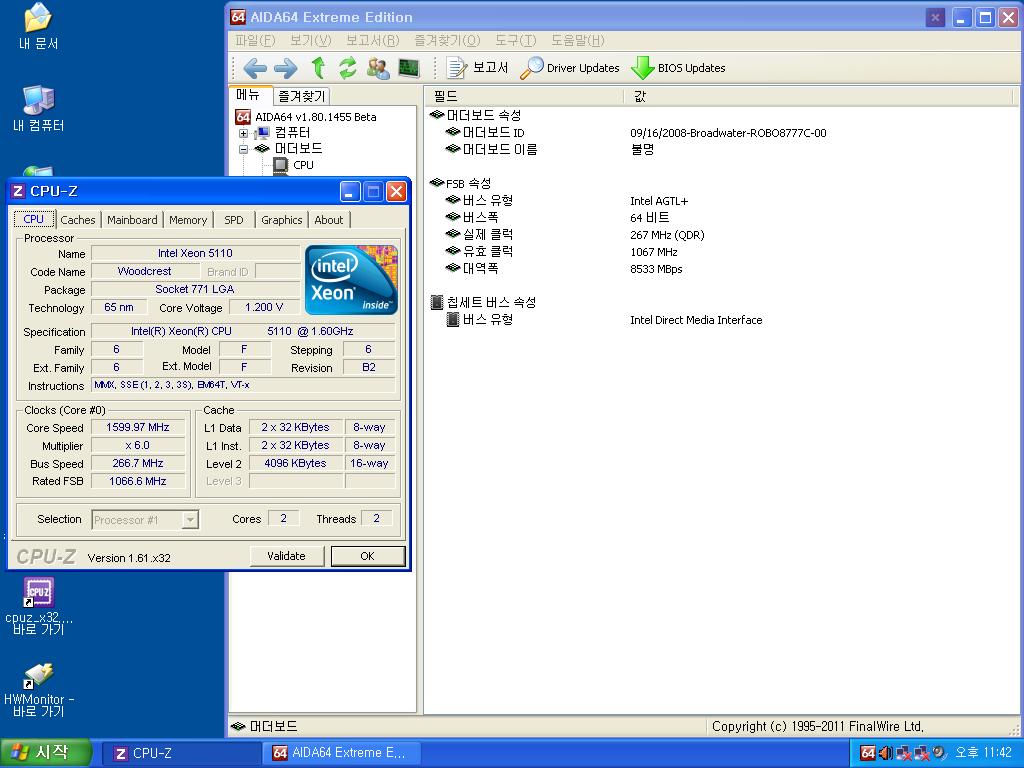Select the CPU tab in CPU-Z
The image size is (1024, 768).
tap(33, 219)
